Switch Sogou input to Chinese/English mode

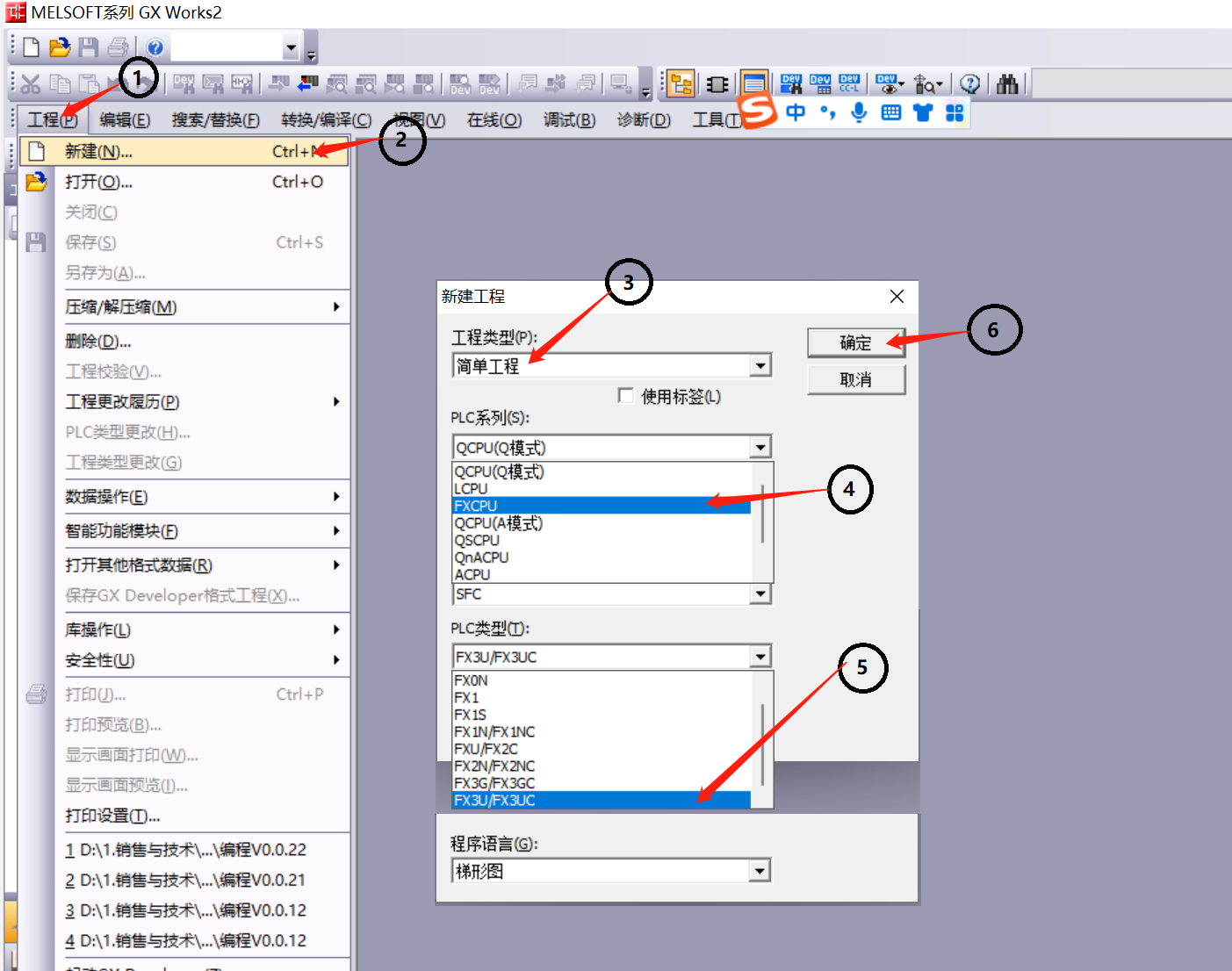click(x=796, y=112)
